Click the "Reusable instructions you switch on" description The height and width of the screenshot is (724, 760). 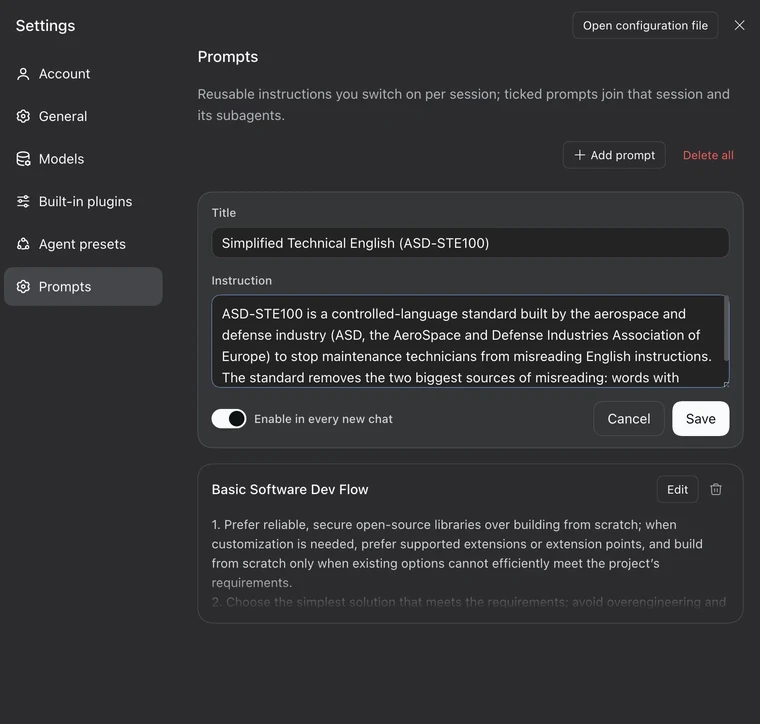pyautogui.click(x=463, y=105)
